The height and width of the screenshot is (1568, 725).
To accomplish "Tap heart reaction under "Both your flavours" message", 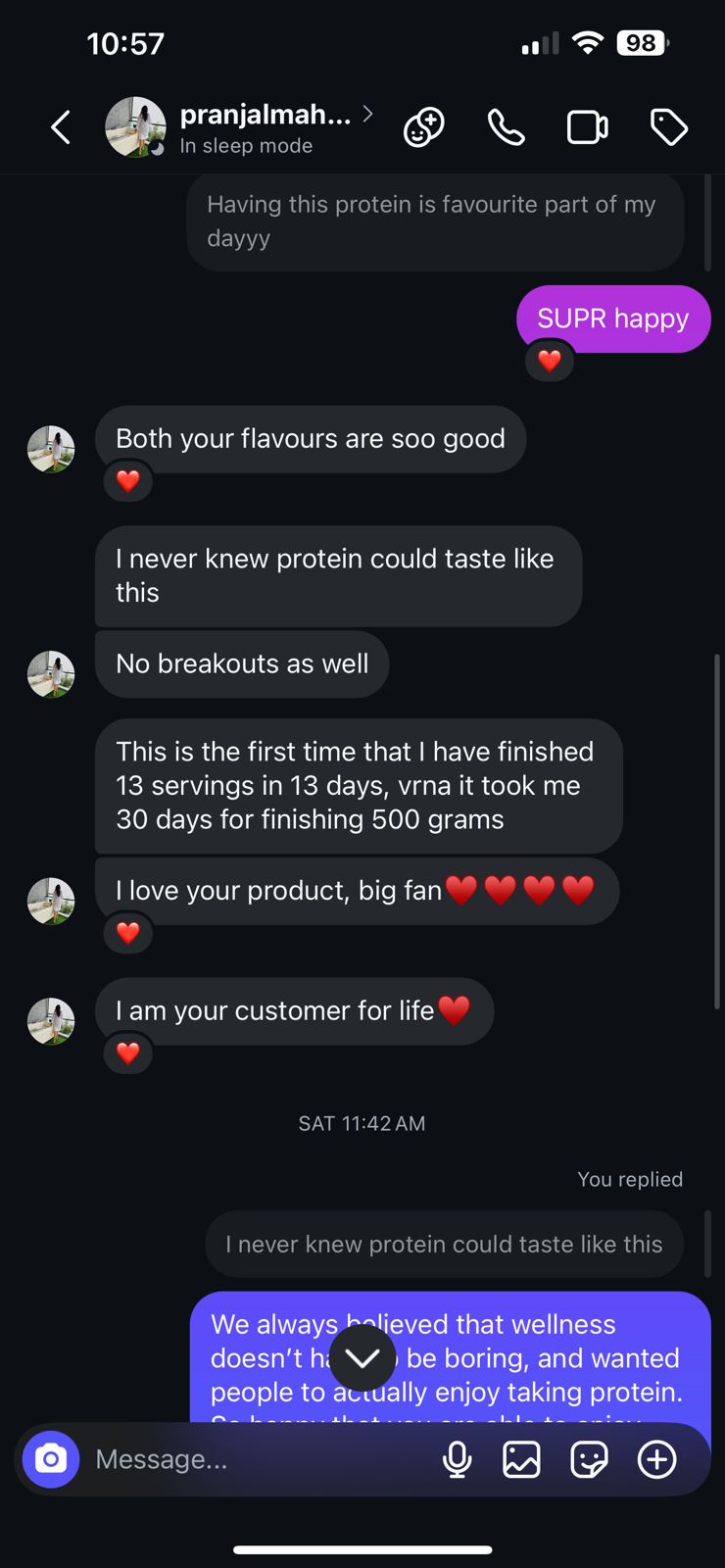I will point(128,481).
